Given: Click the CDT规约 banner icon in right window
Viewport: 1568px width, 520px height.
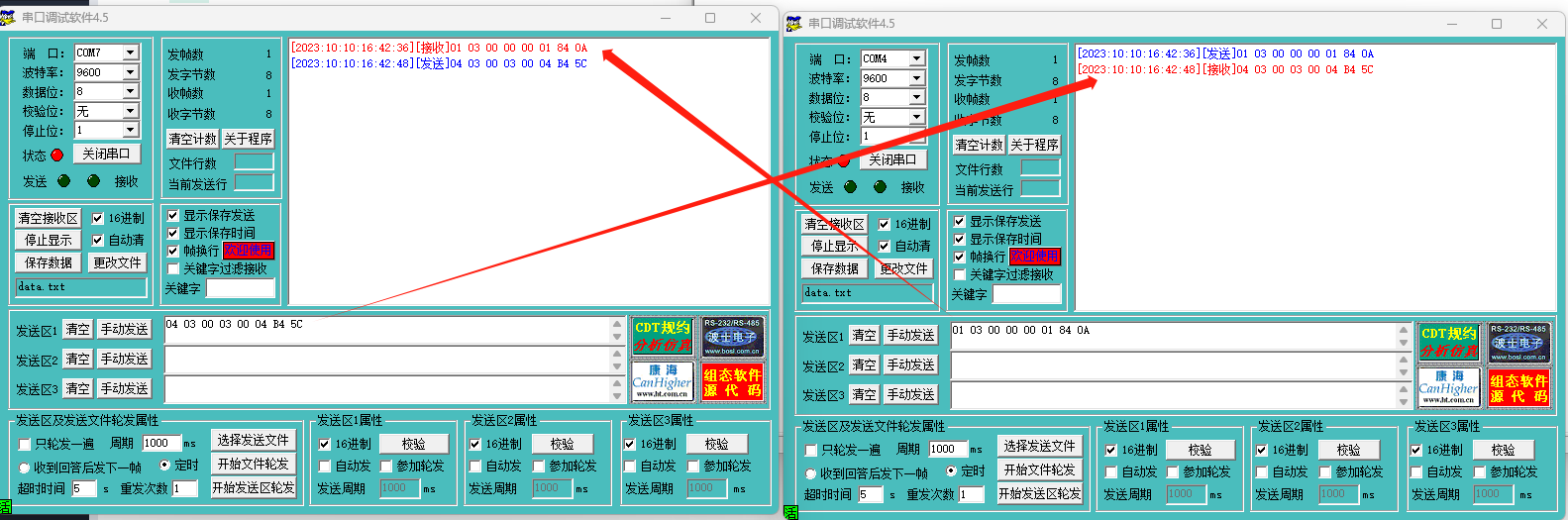Looking at the screenshot, I should tap(1448, 342).
